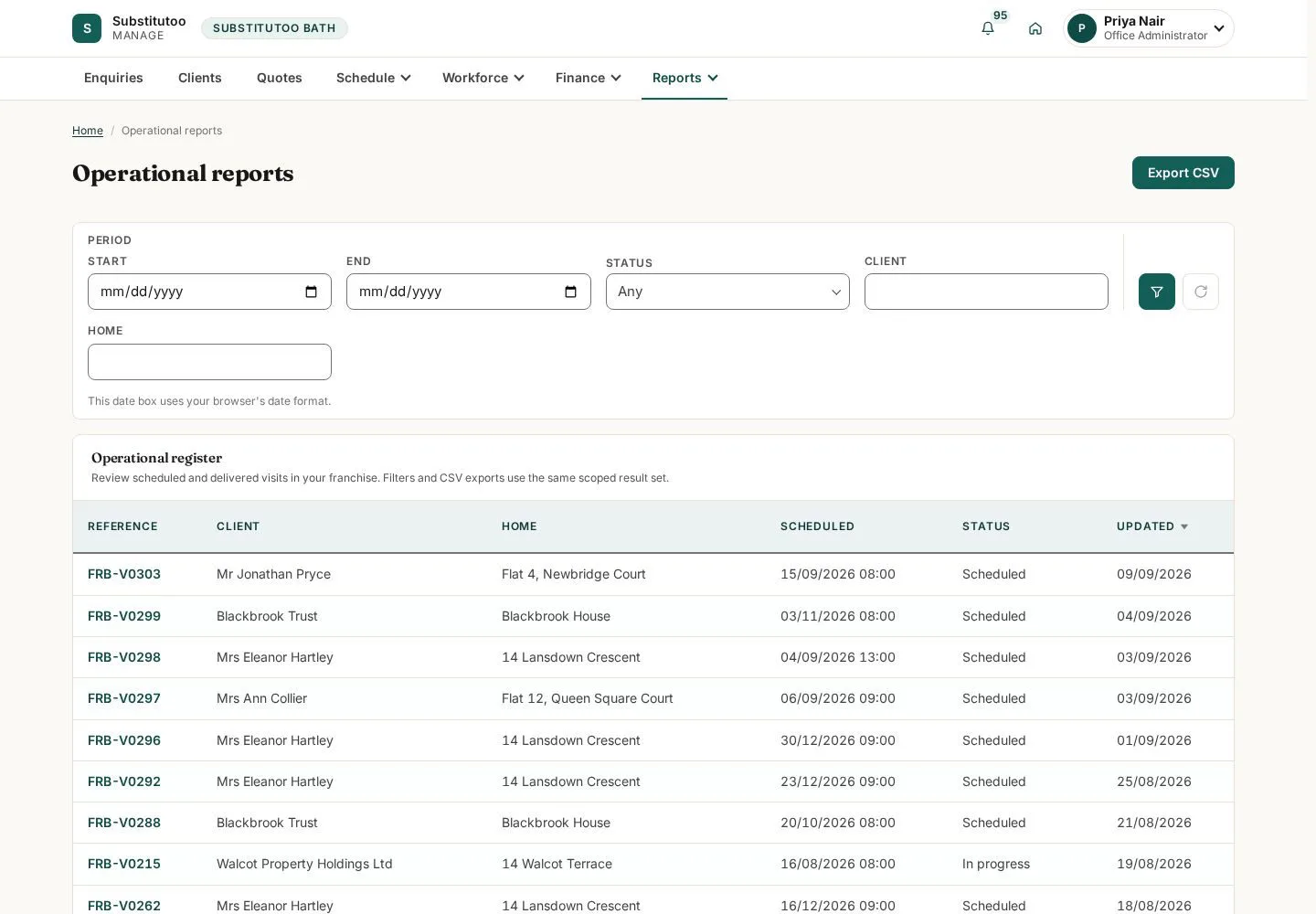Open Priya Nair account menu chevron
The width and height of the screenshot is (1316, 914).
point(1219,28)
